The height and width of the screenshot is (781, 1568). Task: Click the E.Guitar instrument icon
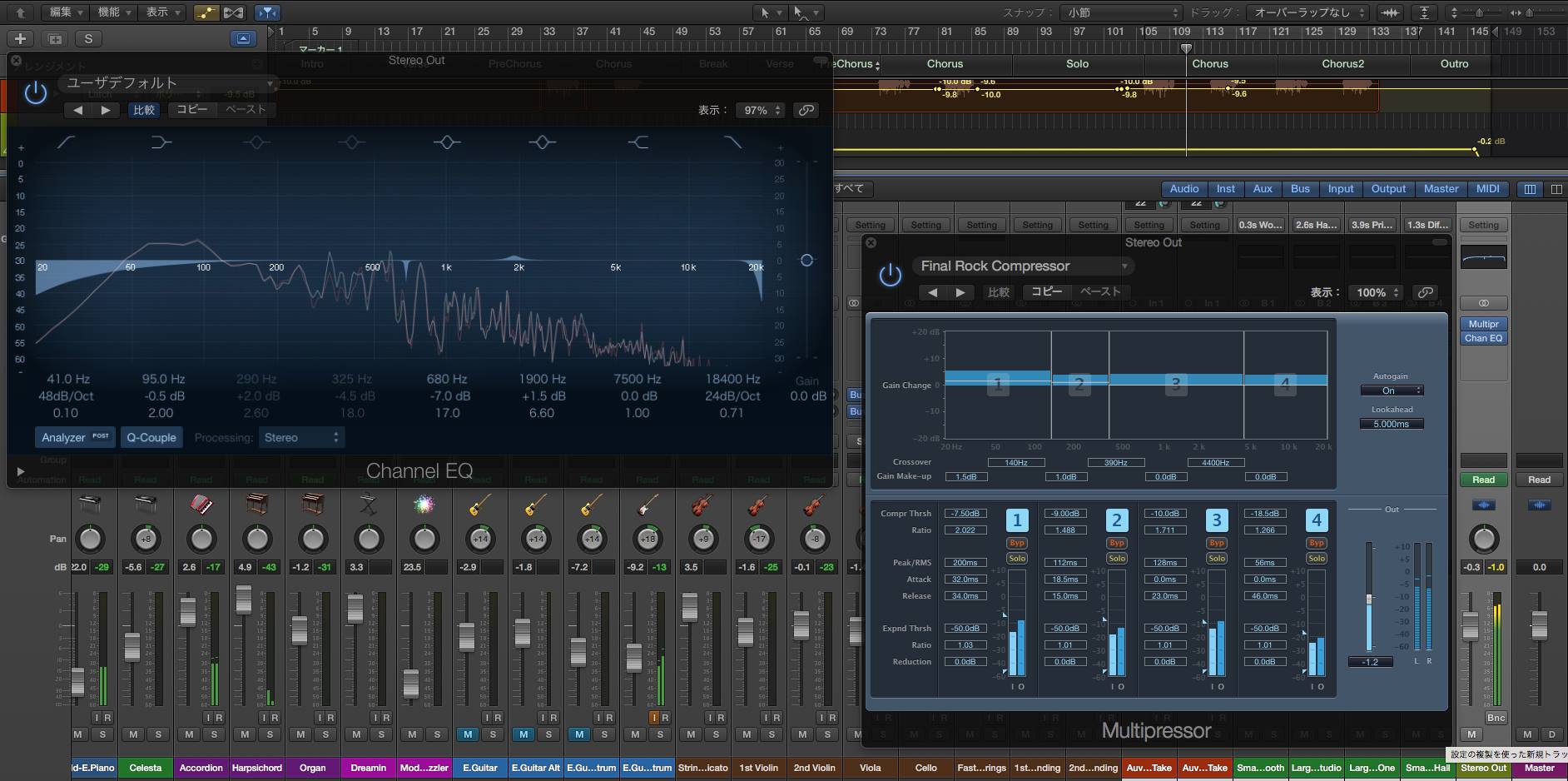[480, 505]
